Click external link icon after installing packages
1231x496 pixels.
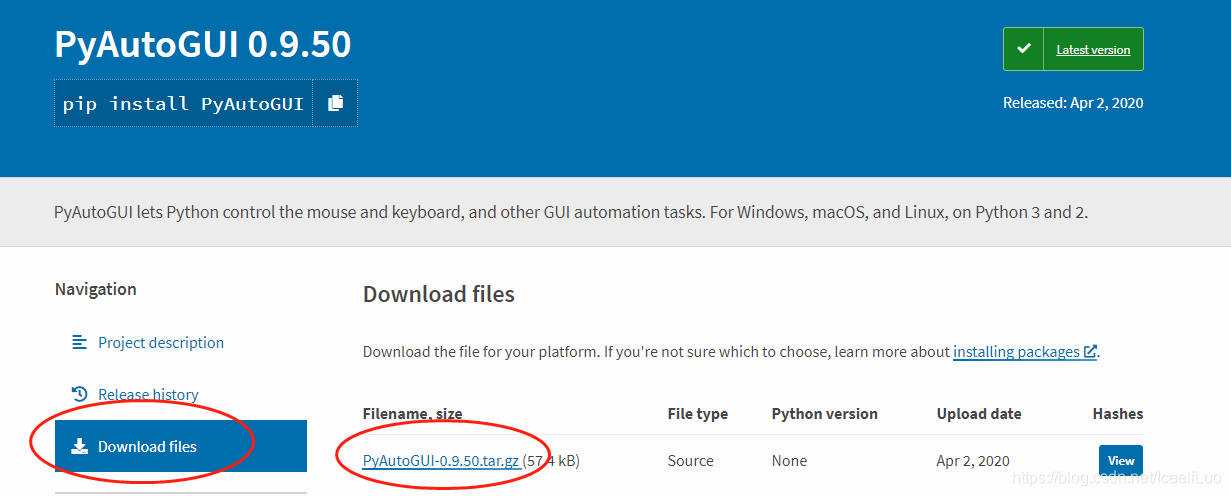coord(1090,352)
